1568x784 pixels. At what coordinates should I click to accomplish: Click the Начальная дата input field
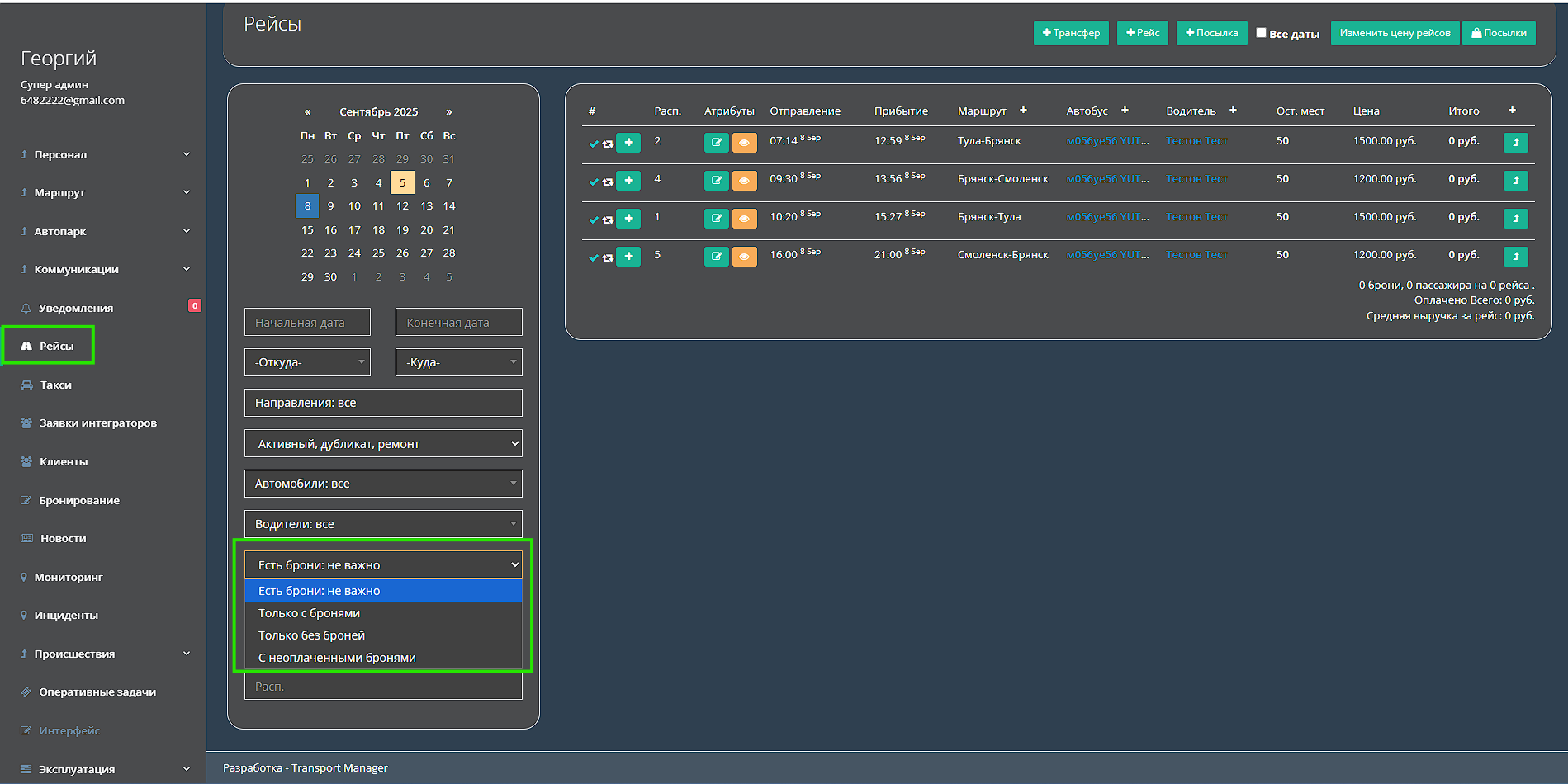pos(307,323)
